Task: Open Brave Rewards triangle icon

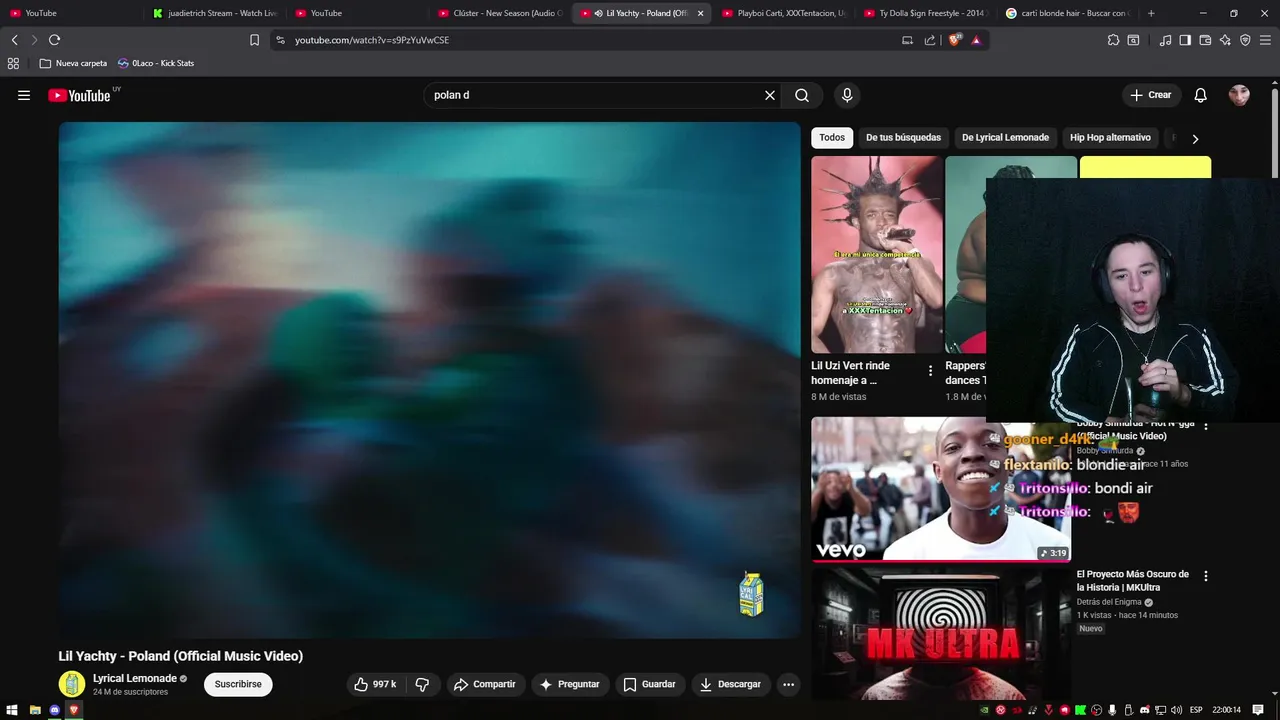Action: 976,40
